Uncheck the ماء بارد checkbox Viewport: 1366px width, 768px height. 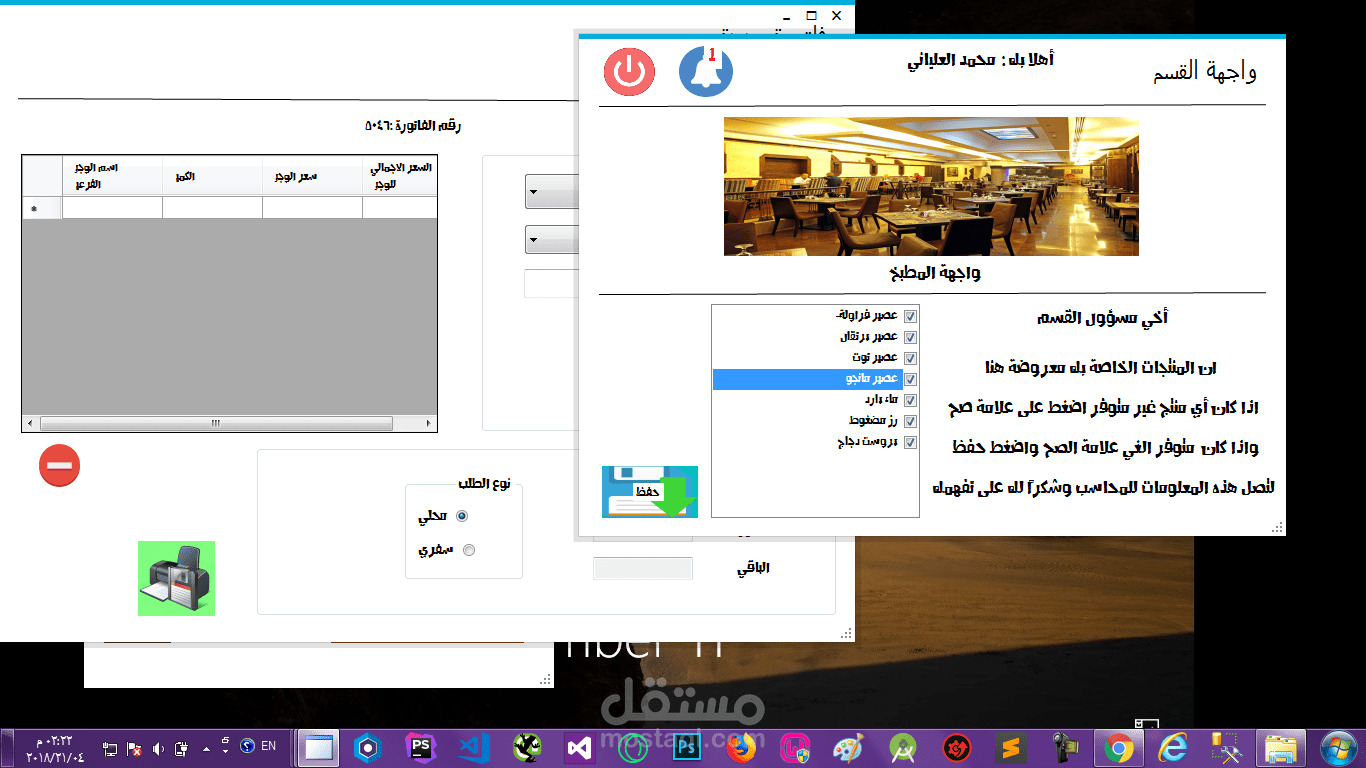pos(910,400)
